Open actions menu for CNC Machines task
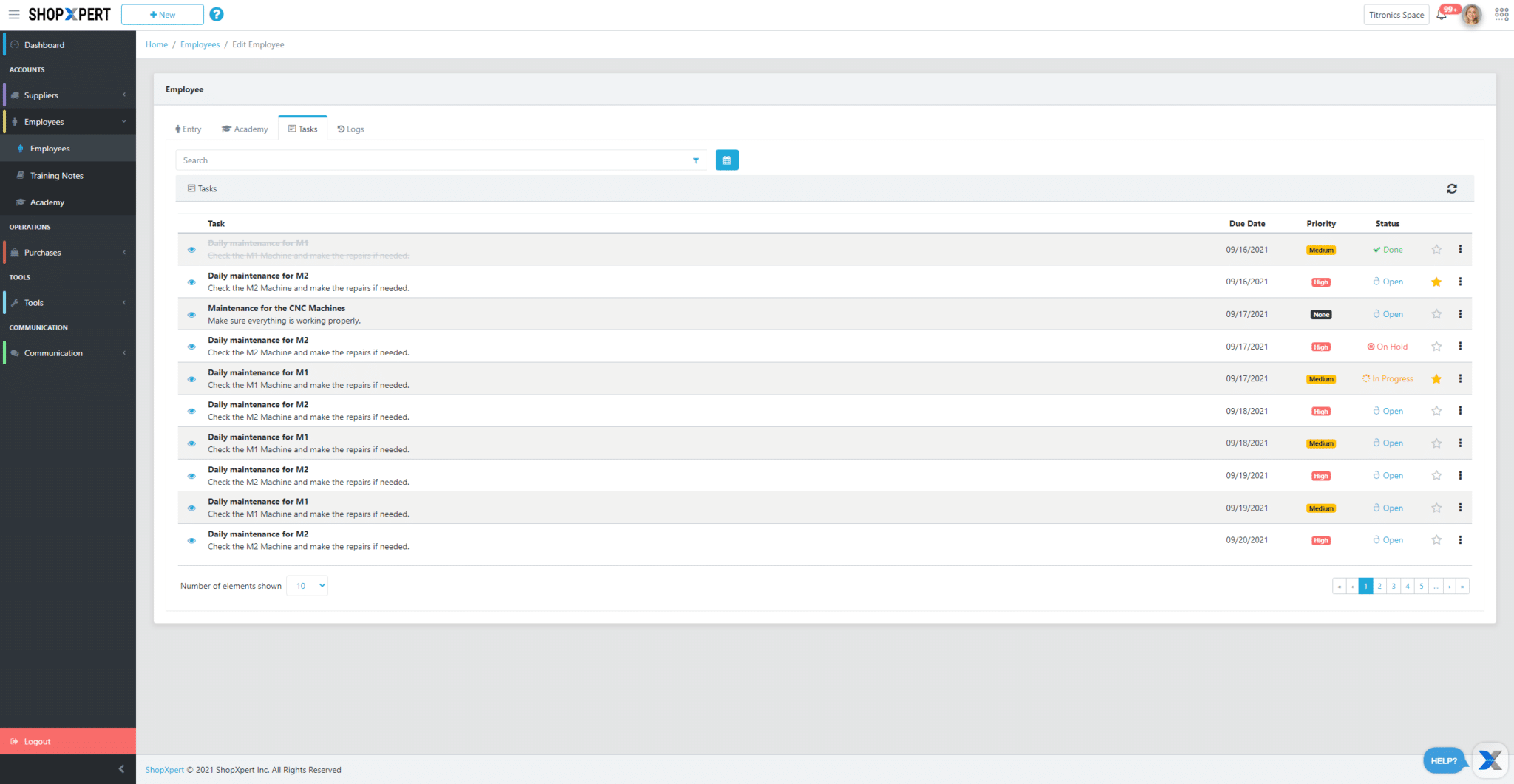Image resolution: width=1514 pixels, height=784 pixels. tap(1460, 314)
